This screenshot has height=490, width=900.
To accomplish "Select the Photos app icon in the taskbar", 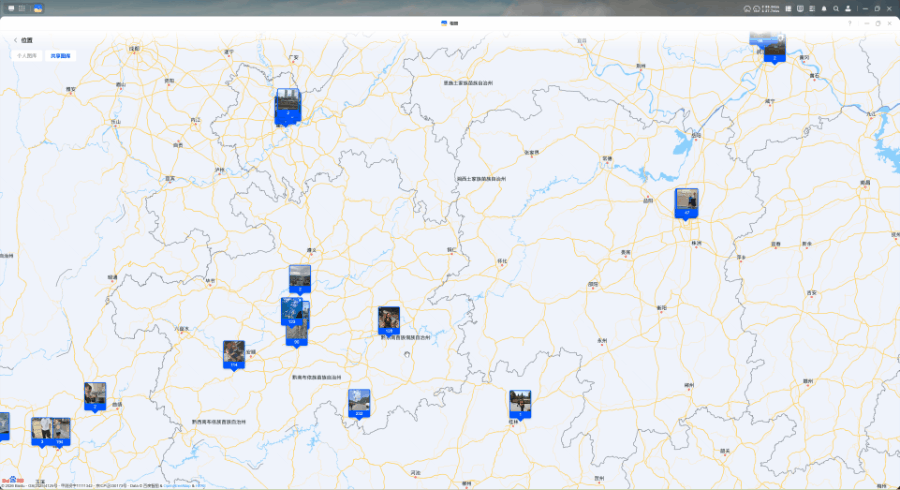I will coord(37,8).
